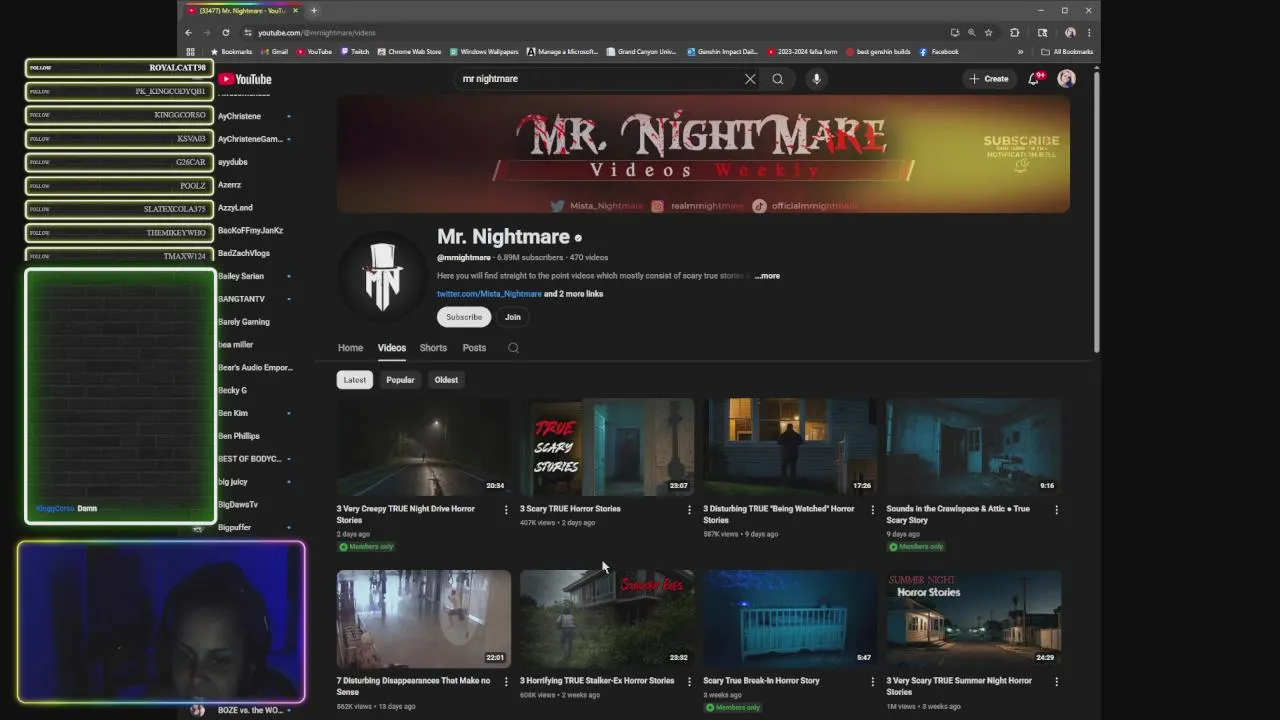Open the Gmail bookmark
This screenshot has height=720, width=1280.
click(x=274, y=52)
